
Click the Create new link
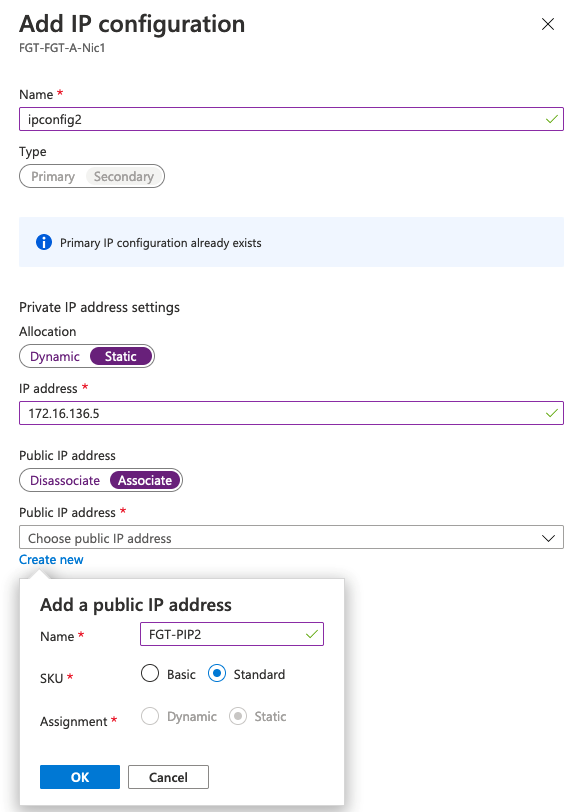click(x=51, y=560)
